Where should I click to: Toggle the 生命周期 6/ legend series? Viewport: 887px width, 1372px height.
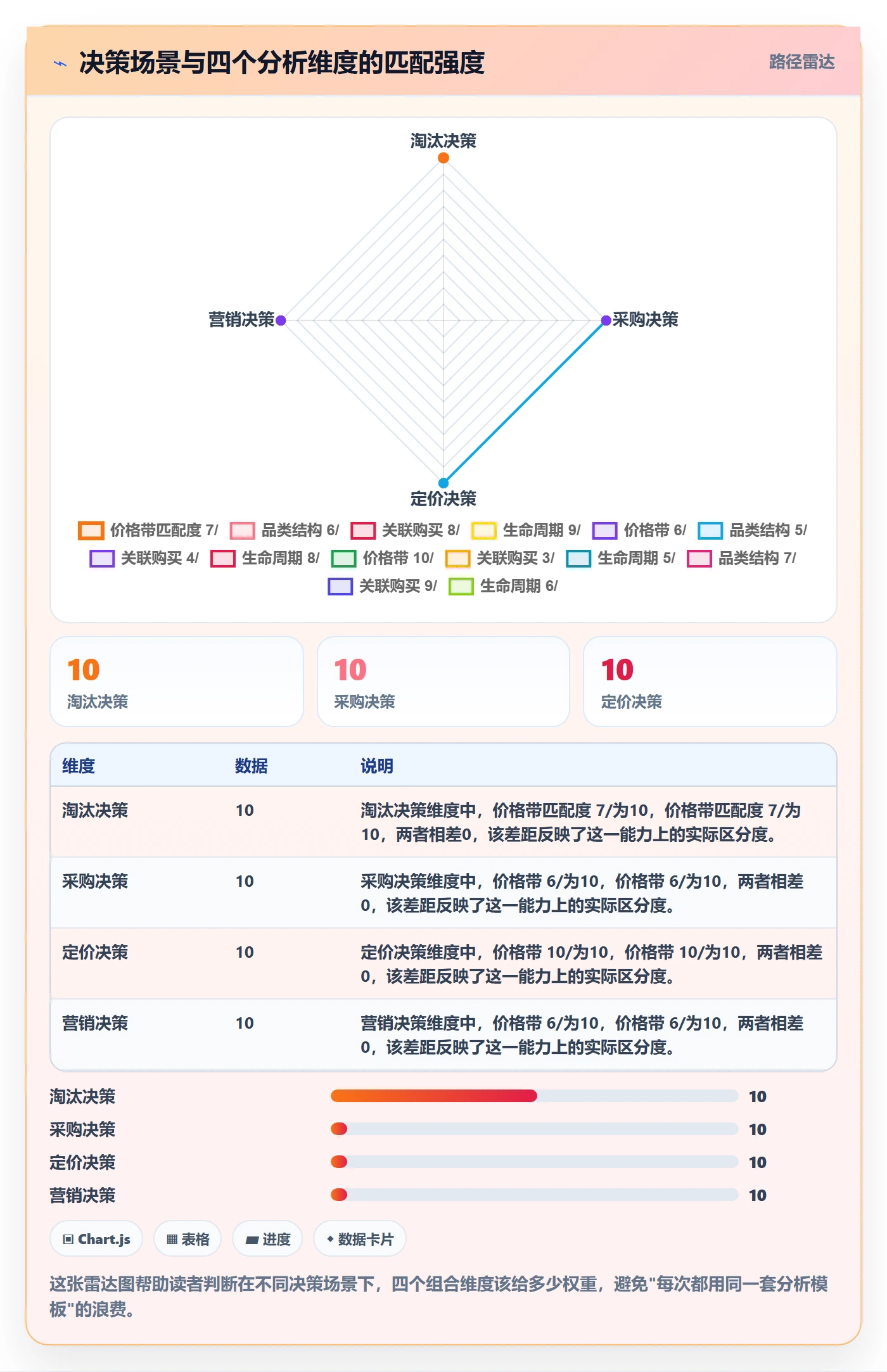click(504, 586)
